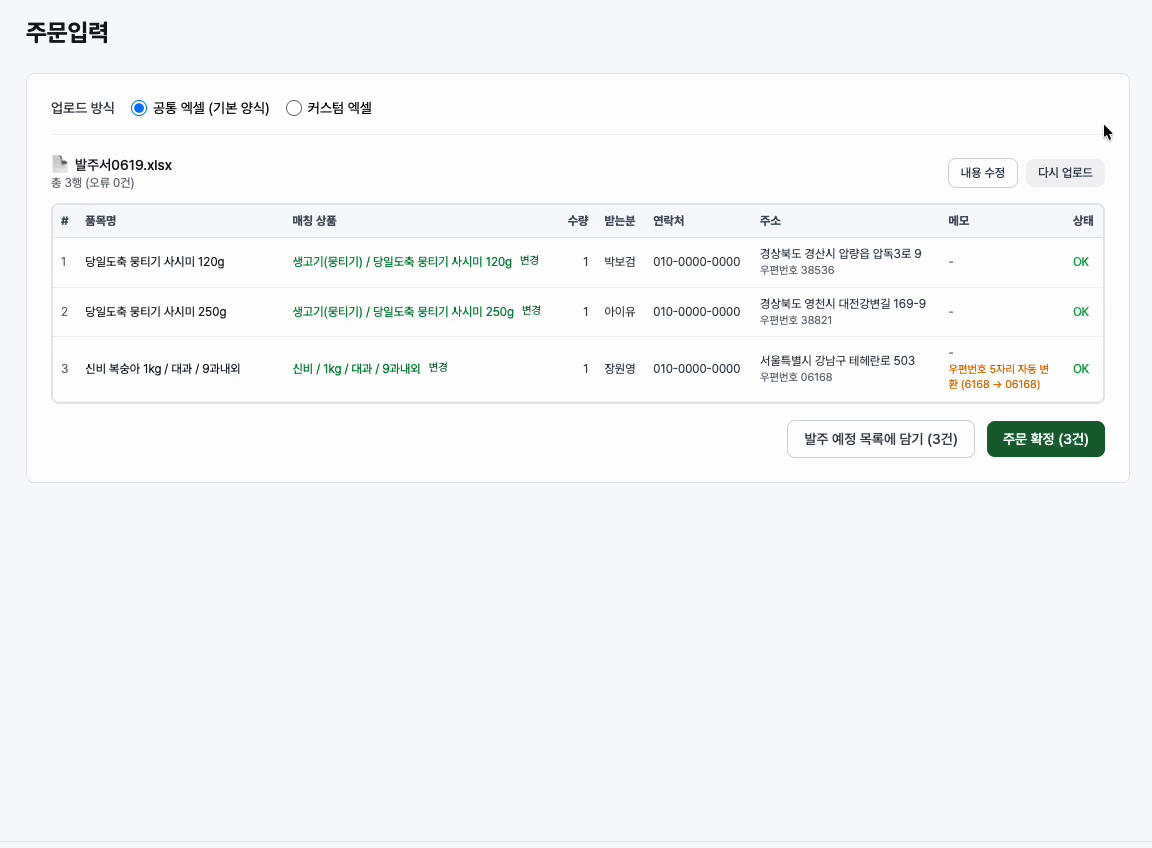The width and height of the screenshot is (1152, 848).
Task: Click address 경상북도 영천시 대전강변길 169-9
Action: [843, 303]
